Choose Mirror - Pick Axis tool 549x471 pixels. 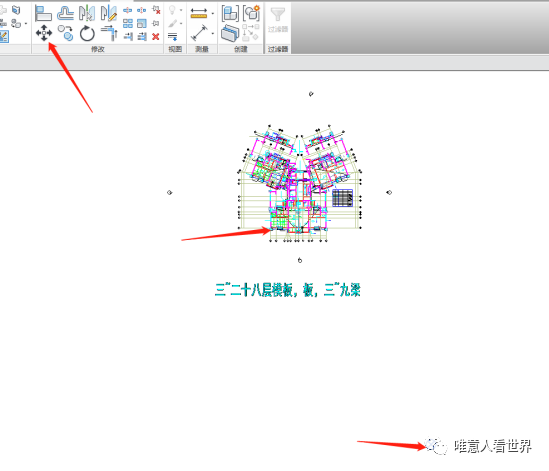click(87, 13)
